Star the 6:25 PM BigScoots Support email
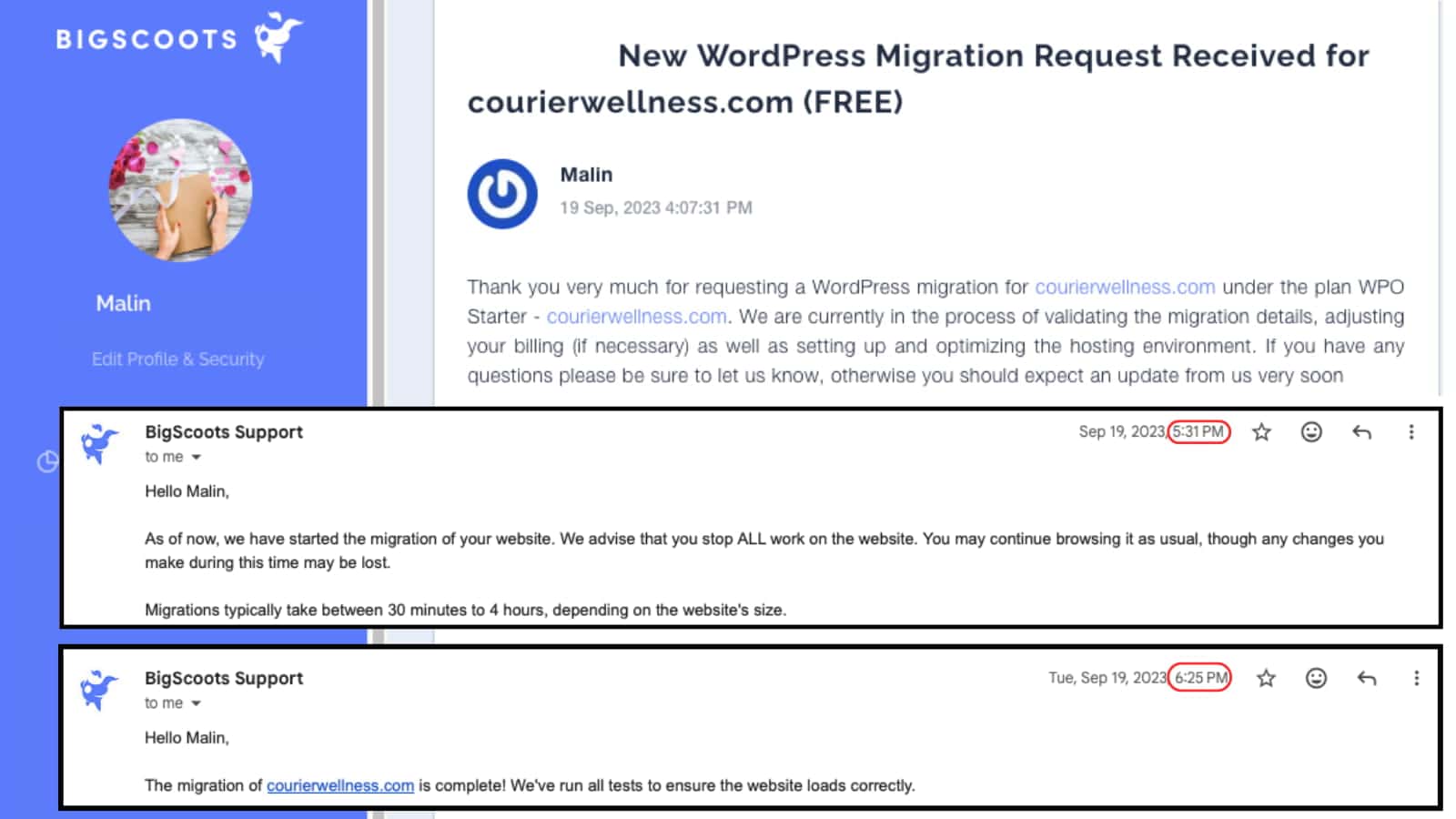This screenshot has height=819, width=1456. 1266,678
